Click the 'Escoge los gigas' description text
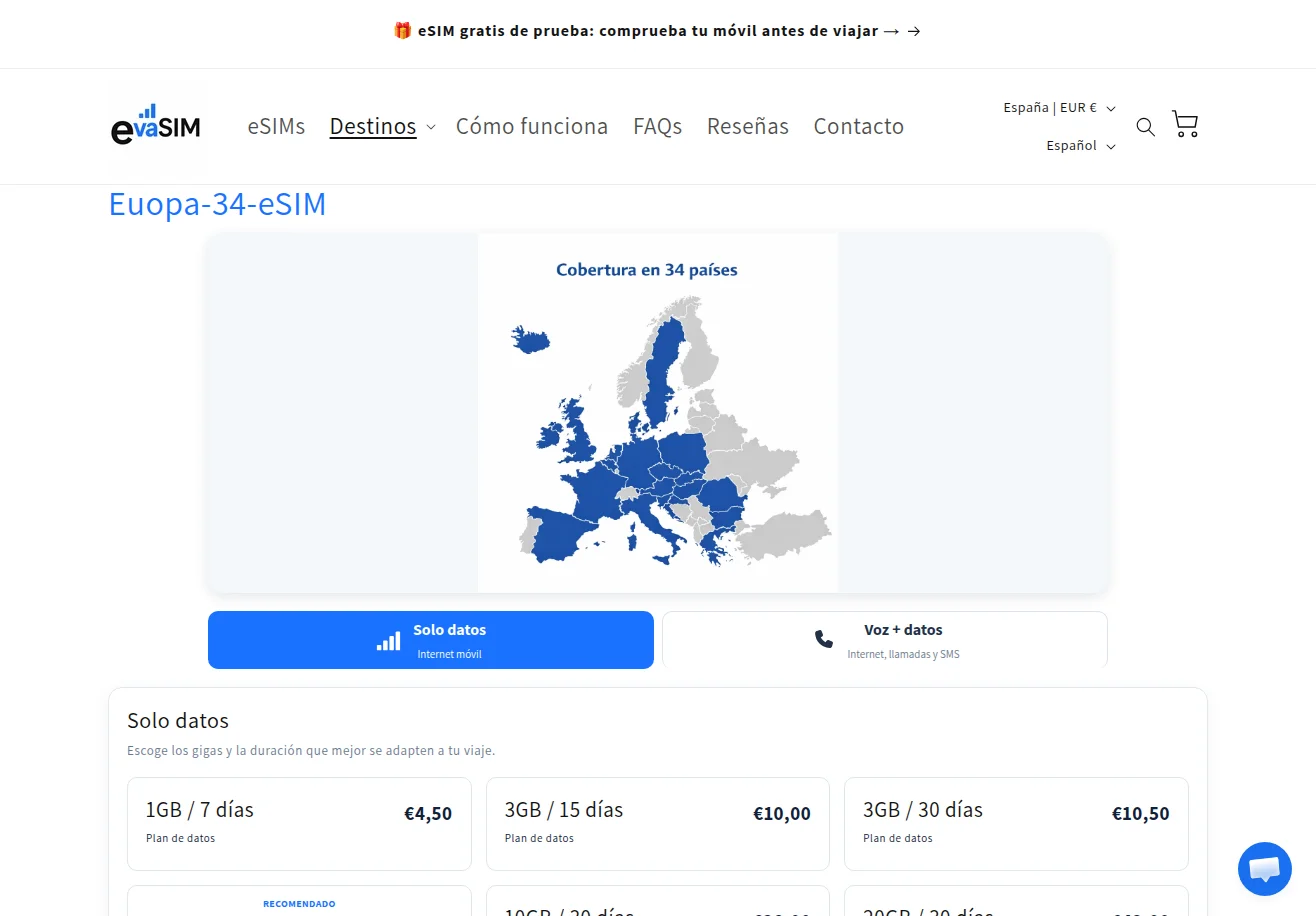Image resolution: width=1316 pixels, height=916 pixels. [x=311, y=750]
